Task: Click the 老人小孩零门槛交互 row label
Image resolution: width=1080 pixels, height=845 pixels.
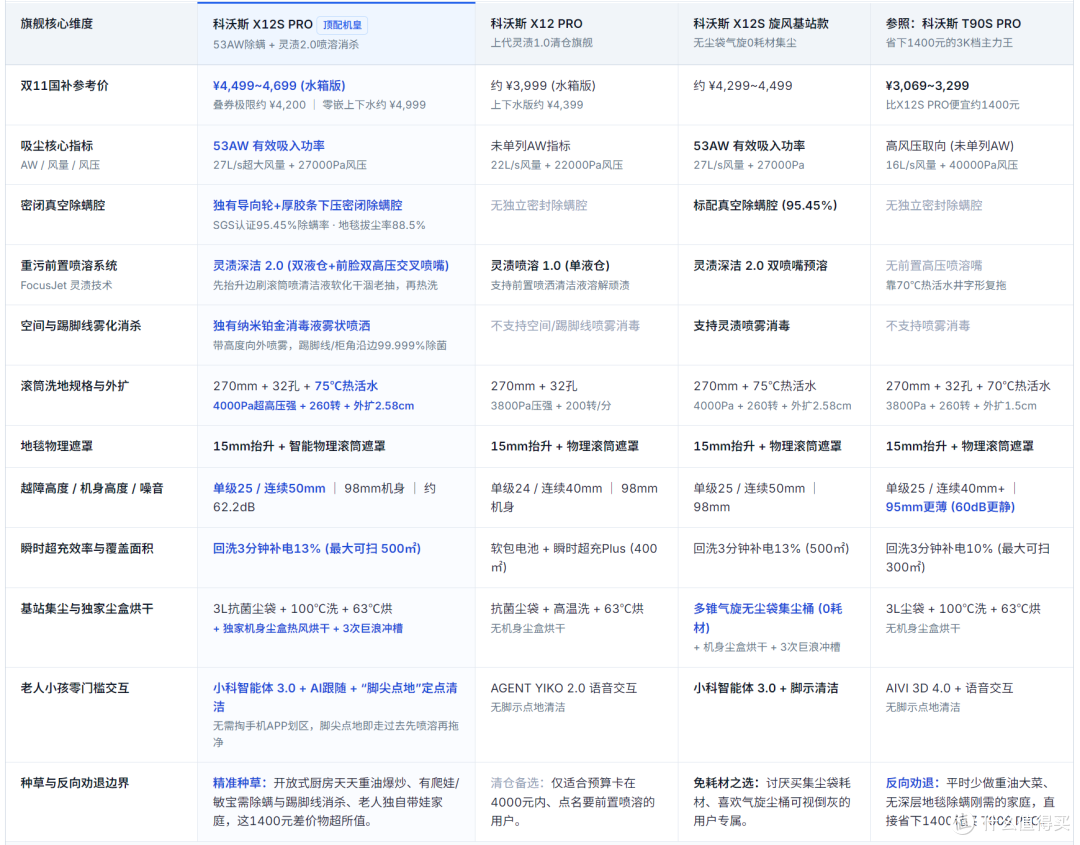Action: click(74, 687)
